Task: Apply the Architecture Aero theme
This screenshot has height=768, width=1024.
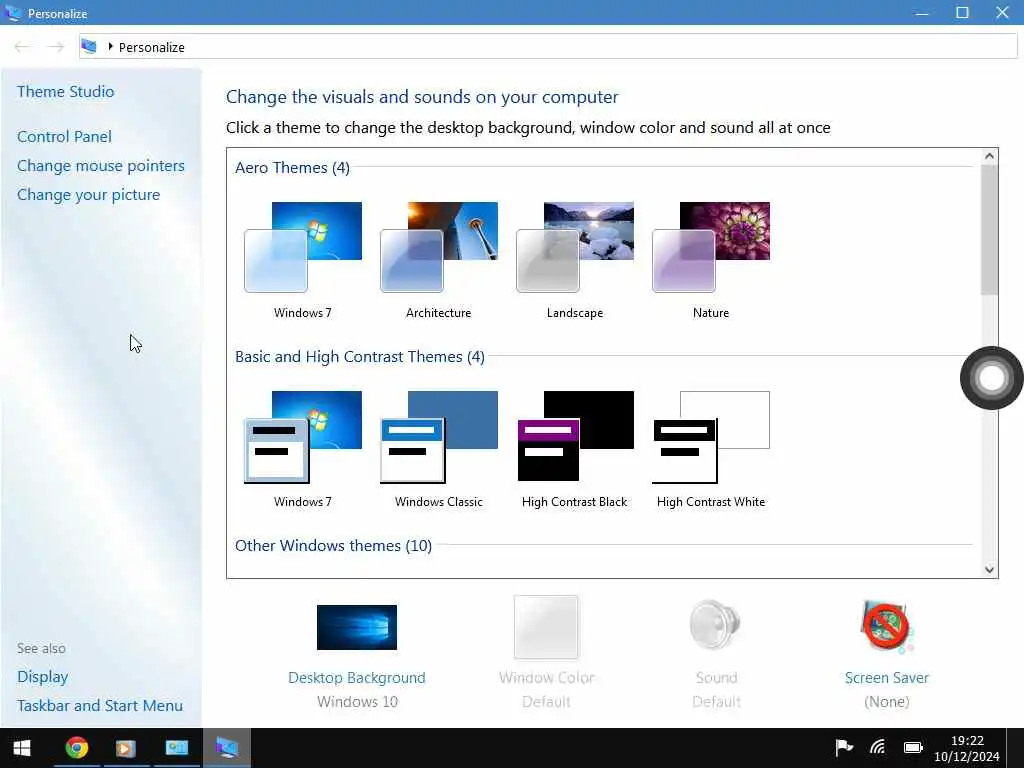Action: 439,261
